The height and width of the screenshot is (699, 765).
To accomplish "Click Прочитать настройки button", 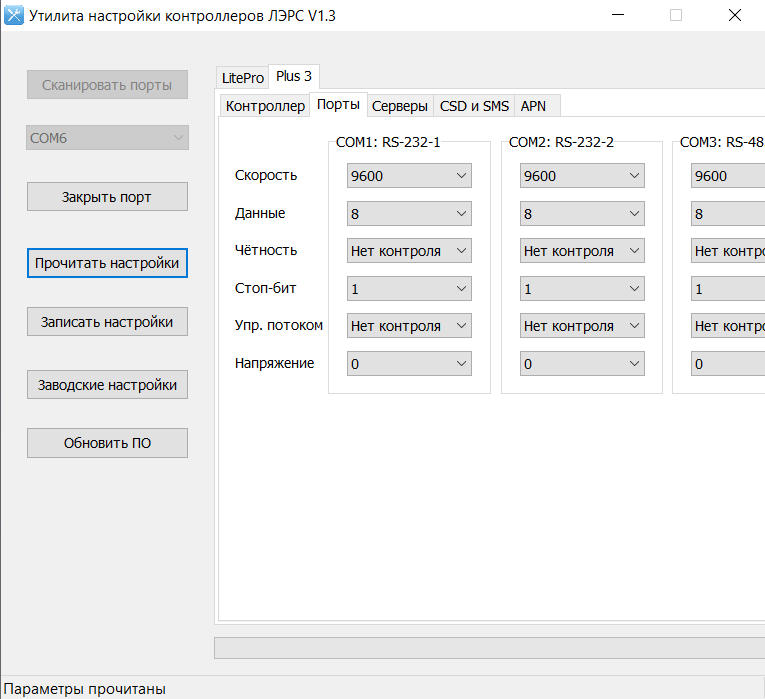I will point(107,263).
